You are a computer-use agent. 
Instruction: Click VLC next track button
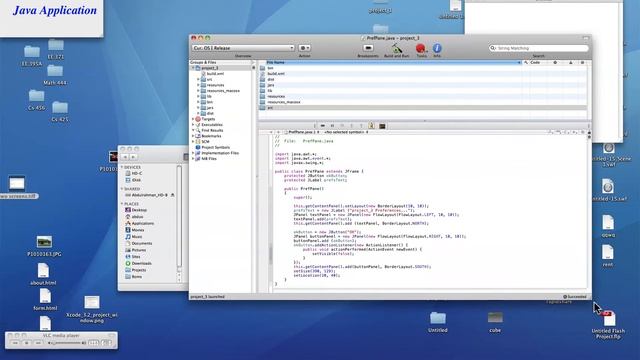(38, 343)
